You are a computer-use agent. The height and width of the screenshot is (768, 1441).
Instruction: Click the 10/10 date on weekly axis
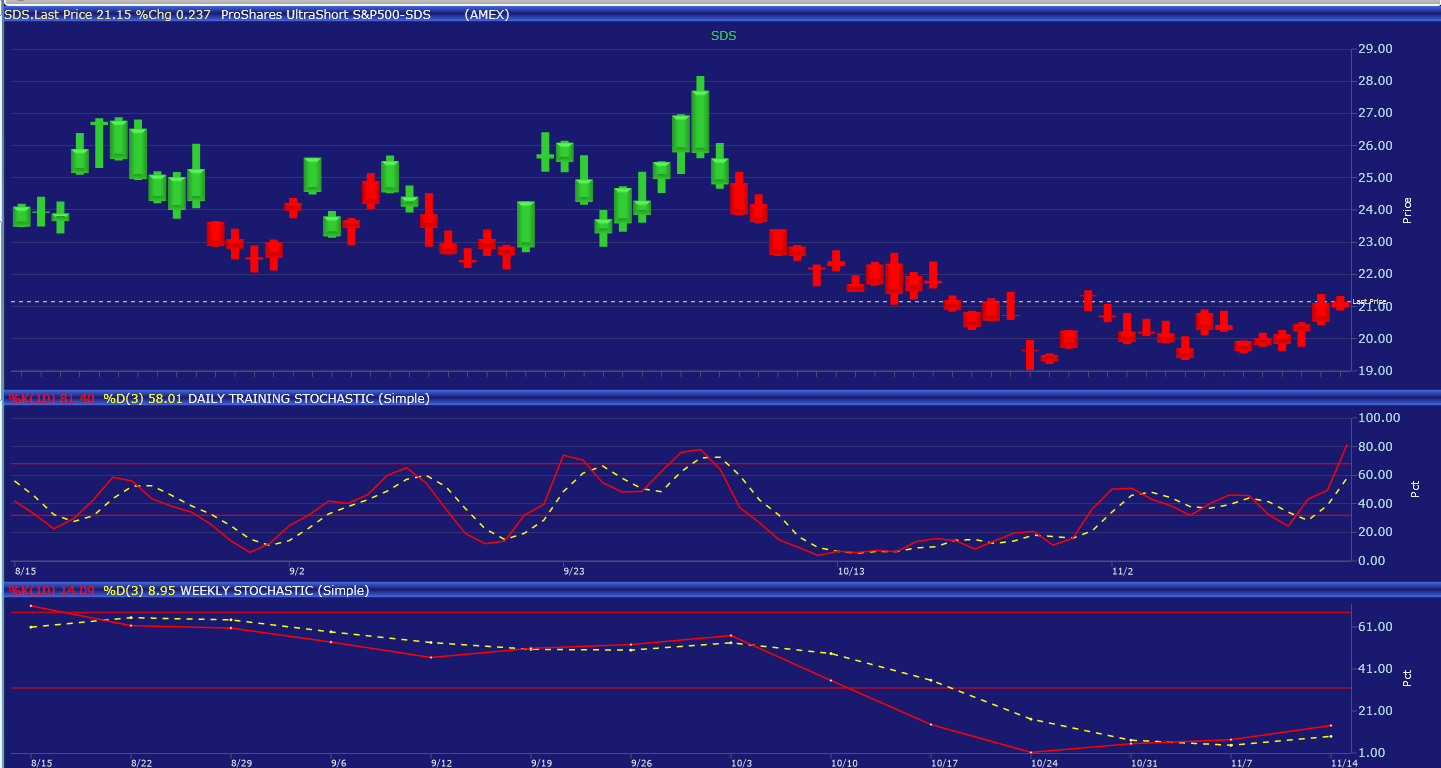(x=844, y=763)
